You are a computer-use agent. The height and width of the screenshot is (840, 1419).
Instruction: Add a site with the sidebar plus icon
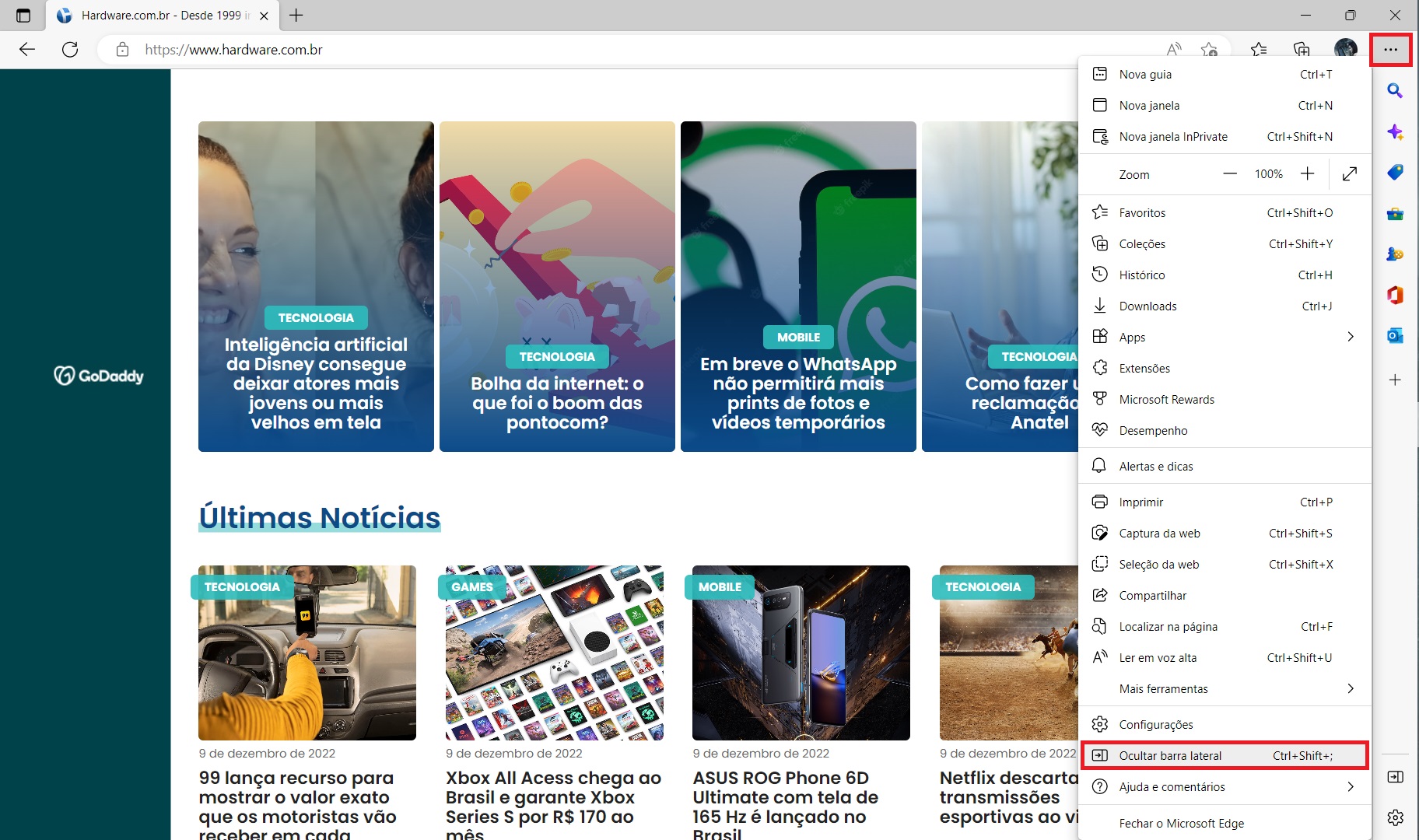[x=1395, y=380]
